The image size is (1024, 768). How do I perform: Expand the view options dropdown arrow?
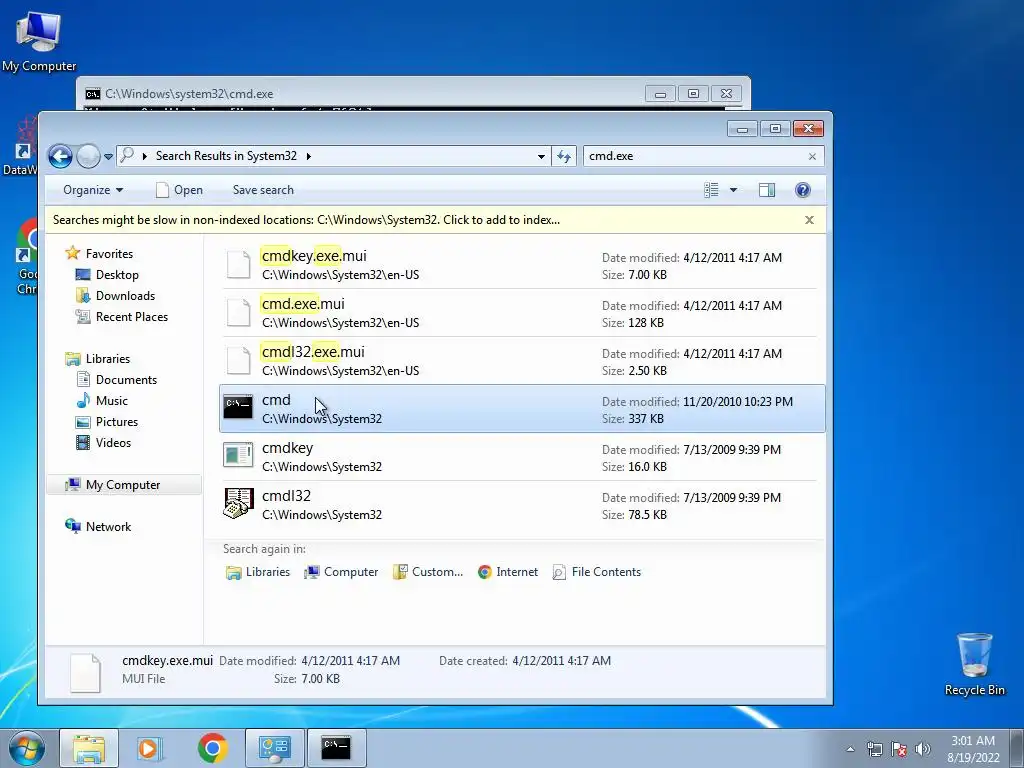pyautogui.click(x=733, y=190)
